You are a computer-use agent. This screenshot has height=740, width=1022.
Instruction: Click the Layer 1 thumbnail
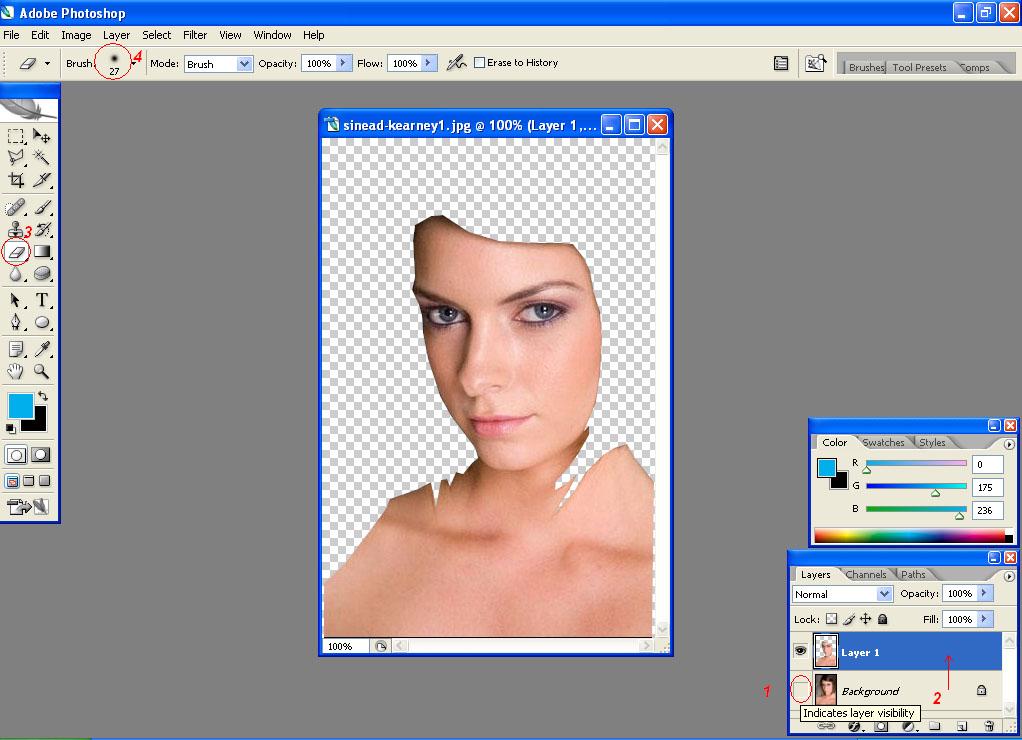click(x=826, y=651)
